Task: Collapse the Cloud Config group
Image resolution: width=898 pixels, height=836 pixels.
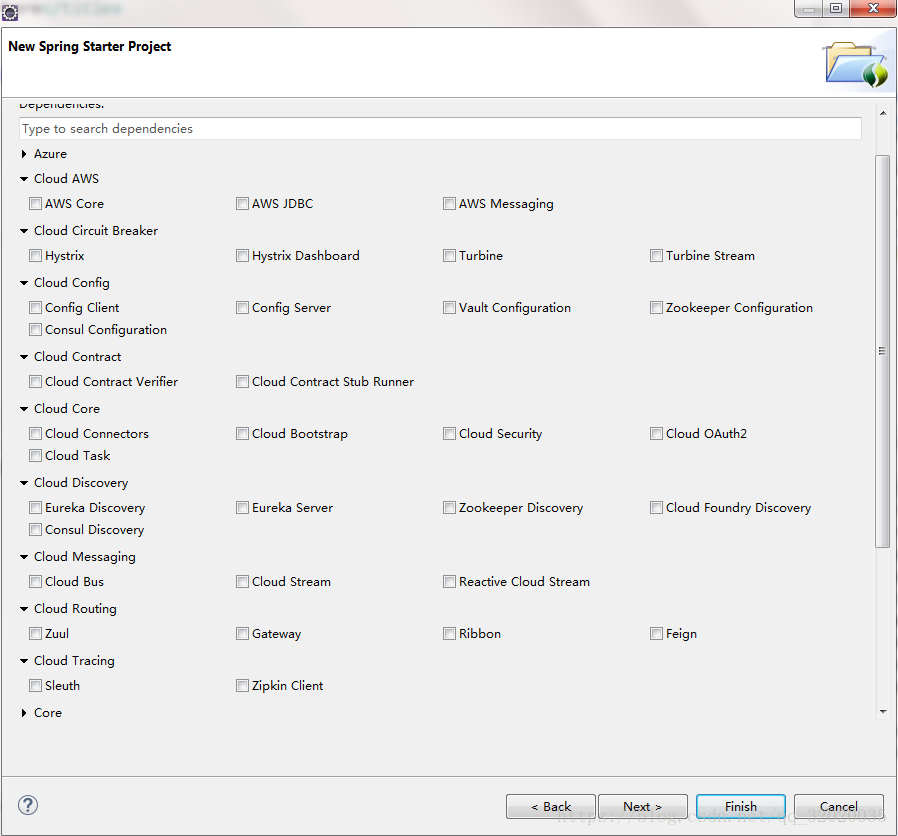Action: pyautogui.click(x=24, y=283)
